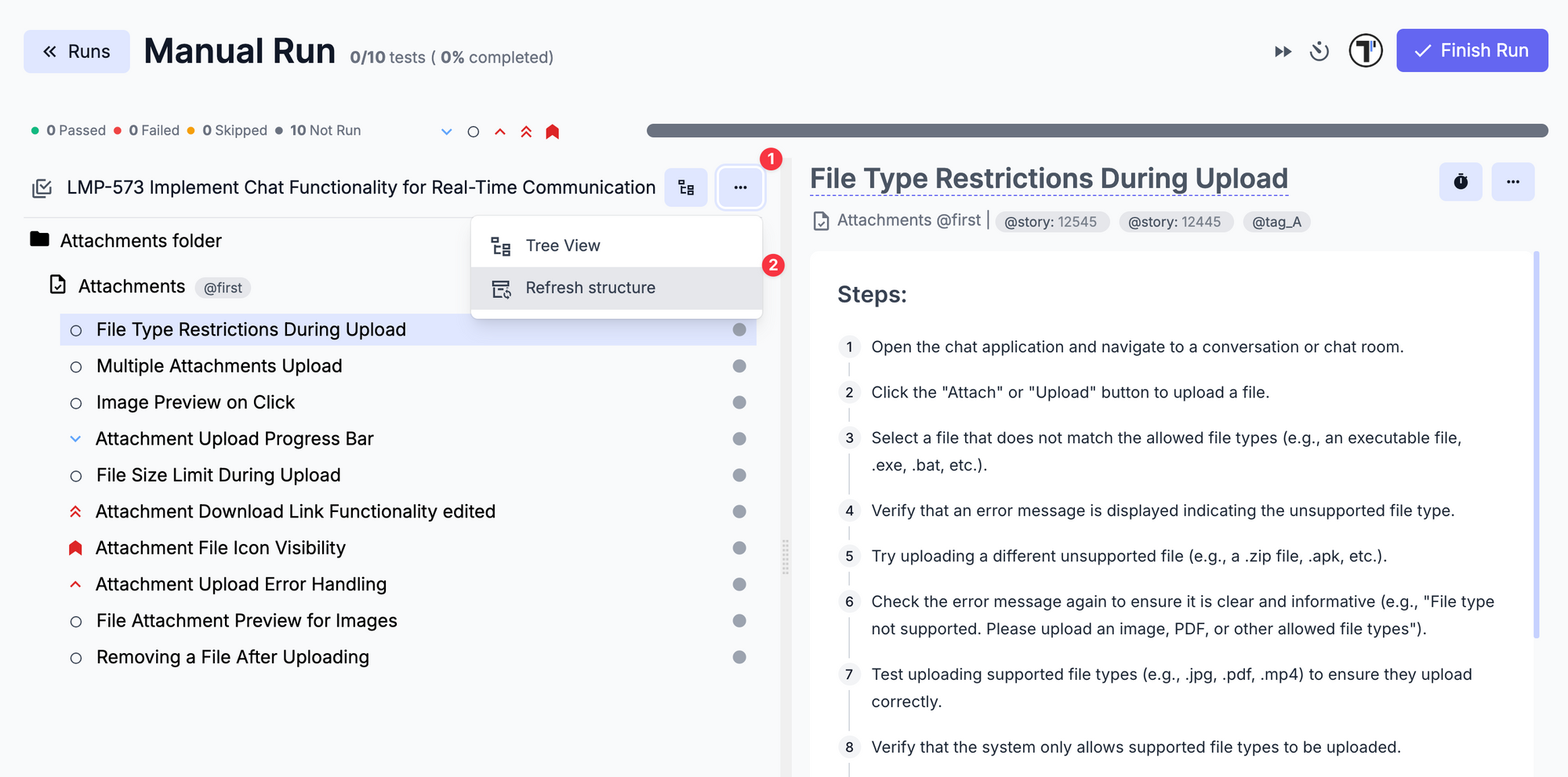Filter tests by 10 Not Run status
The width and height of the screenshot is (1568, 777).
318,130
